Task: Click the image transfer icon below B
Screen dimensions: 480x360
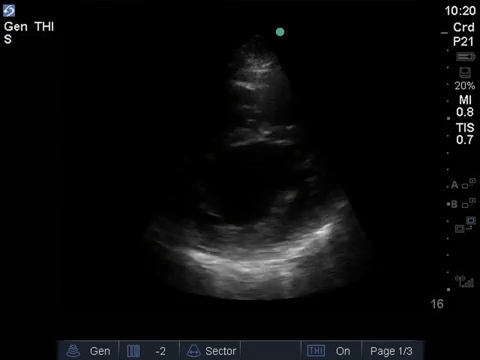Action: 465,225
